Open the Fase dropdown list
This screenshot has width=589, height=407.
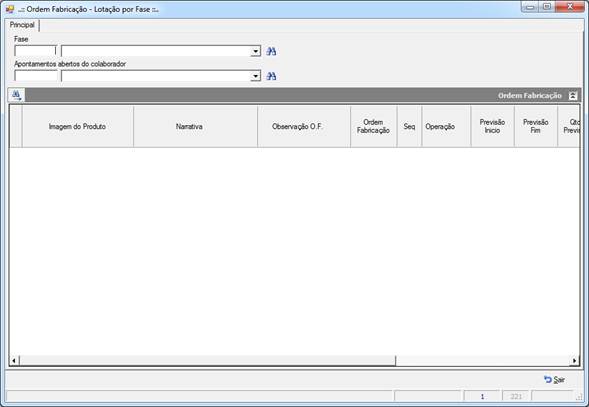coord(255,51)
